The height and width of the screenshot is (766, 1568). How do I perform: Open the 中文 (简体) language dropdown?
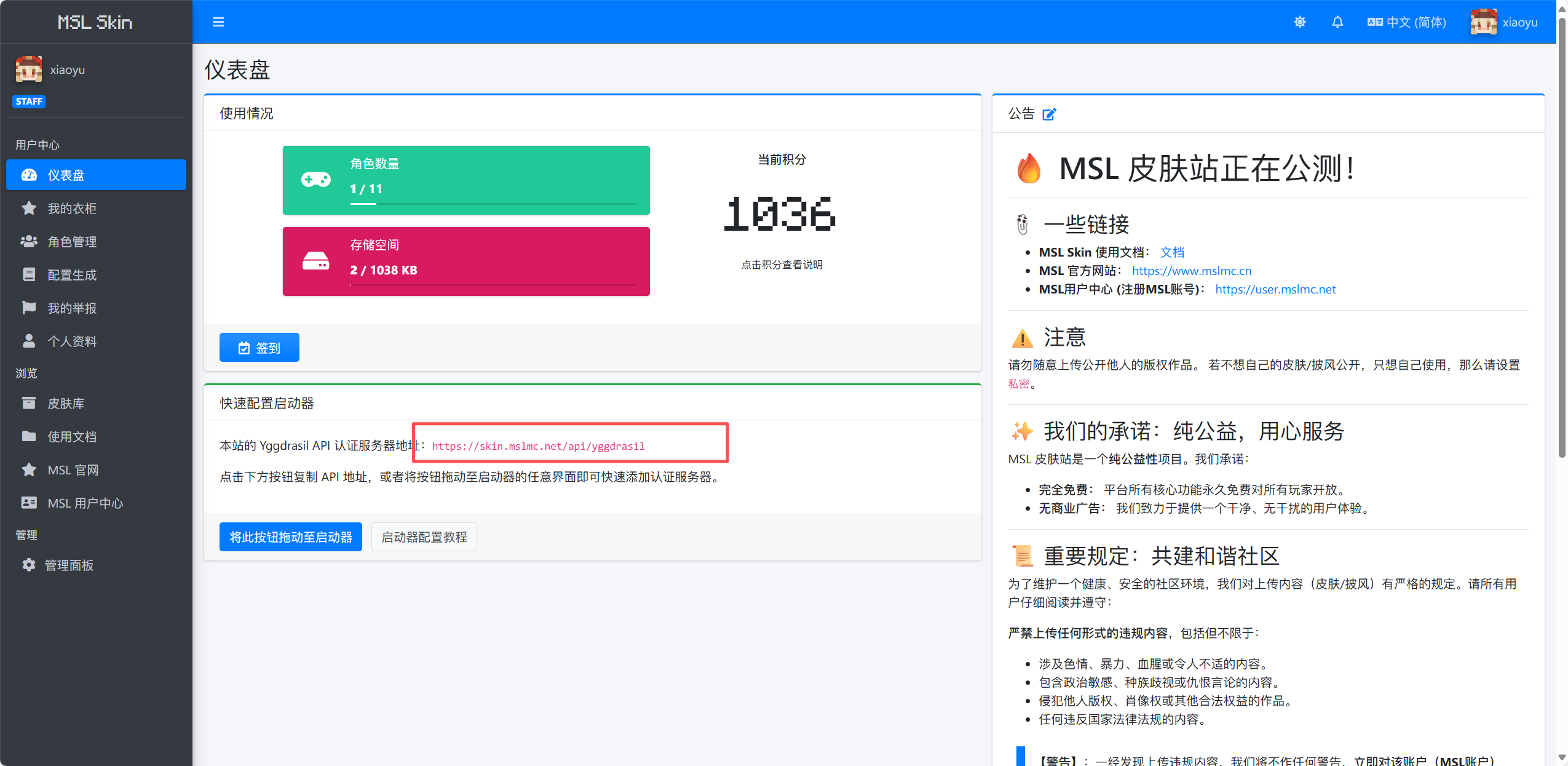1407,22
